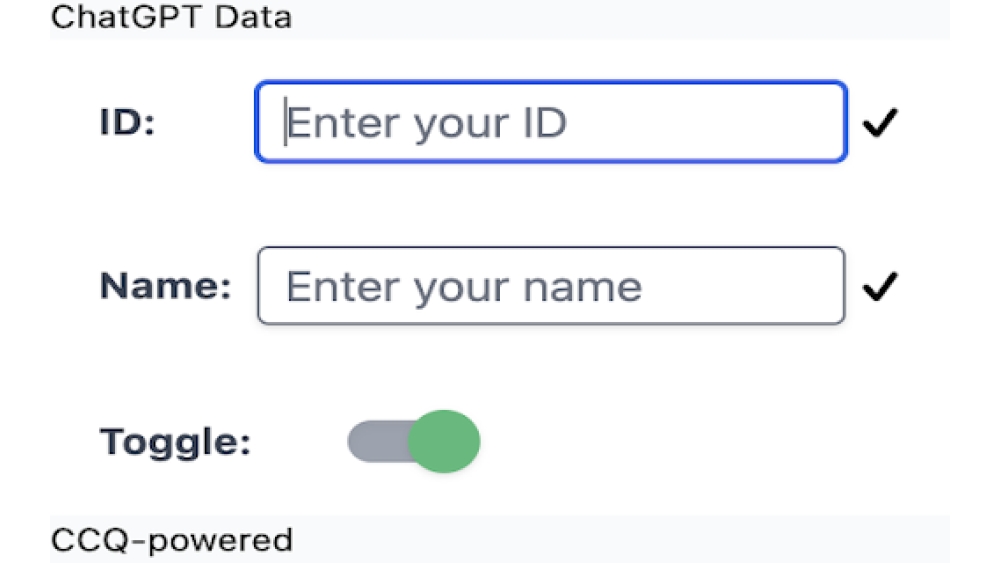This screenshot has height=563, width=1000.
Task: Click the "CCQ-powered" heading text
Action: click(x=171, y=540)
